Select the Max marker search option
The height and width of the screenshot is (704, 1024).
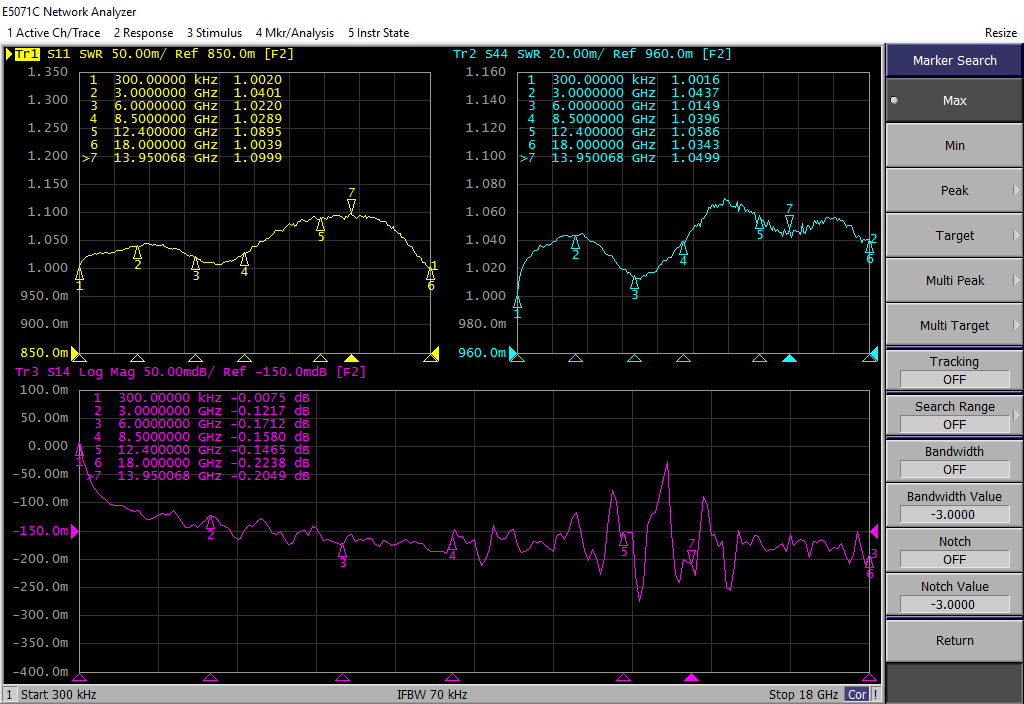pos(954,100)
